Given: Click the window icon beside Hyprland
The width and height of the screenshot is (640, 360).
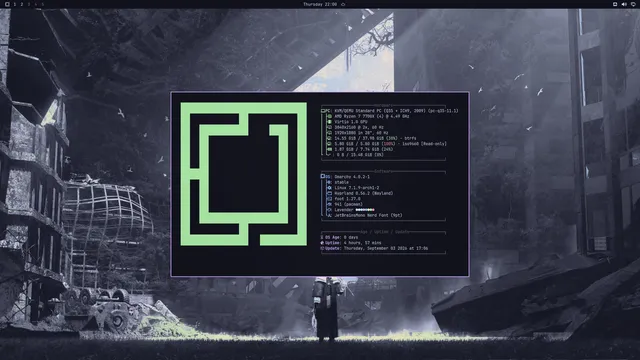Looking at the screenshot, I should pyautogui.click(x=329, y=193).
